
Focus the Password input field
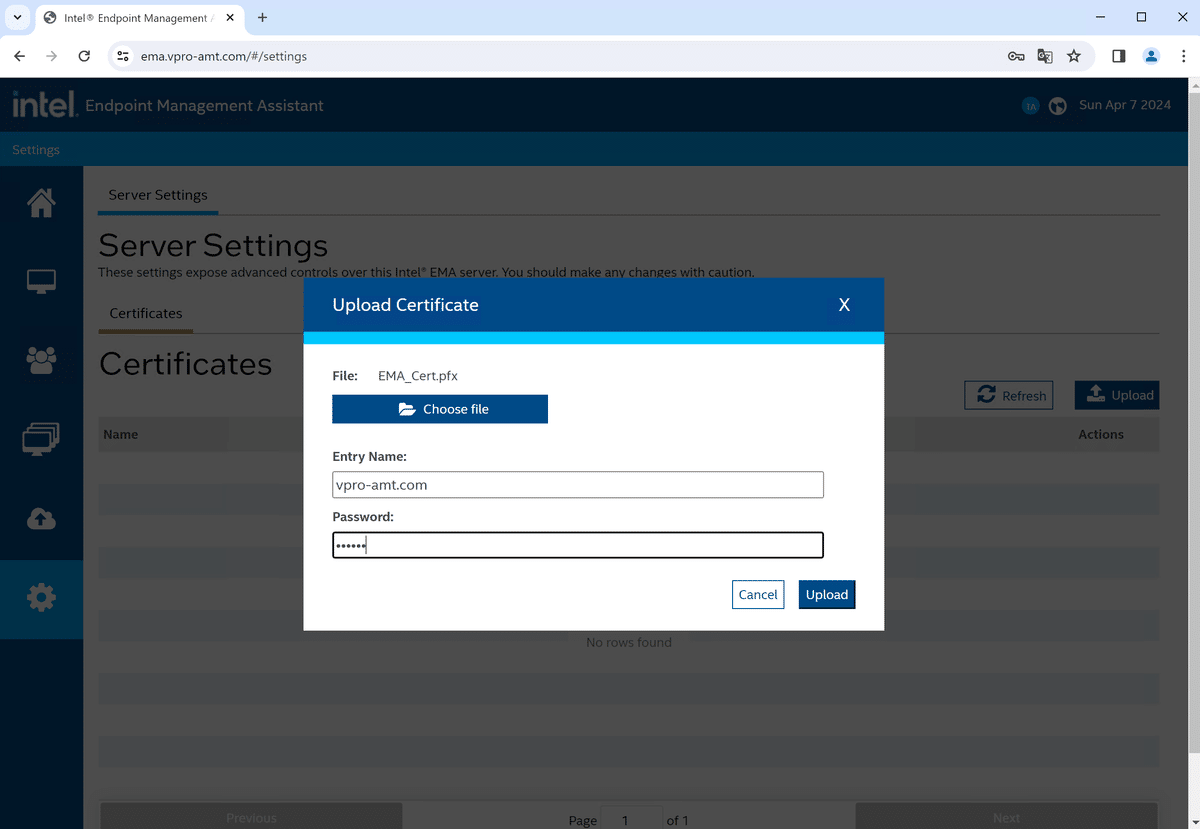[578, 545]
